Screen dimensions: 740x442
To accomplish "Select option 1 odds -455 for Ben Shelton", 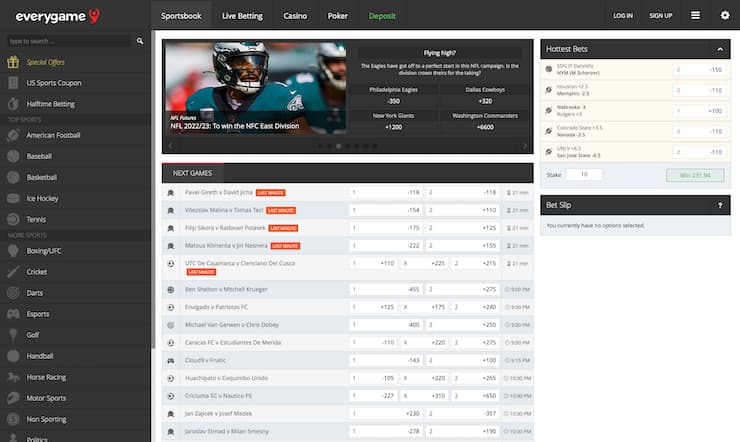I will [x=386, y=289].
